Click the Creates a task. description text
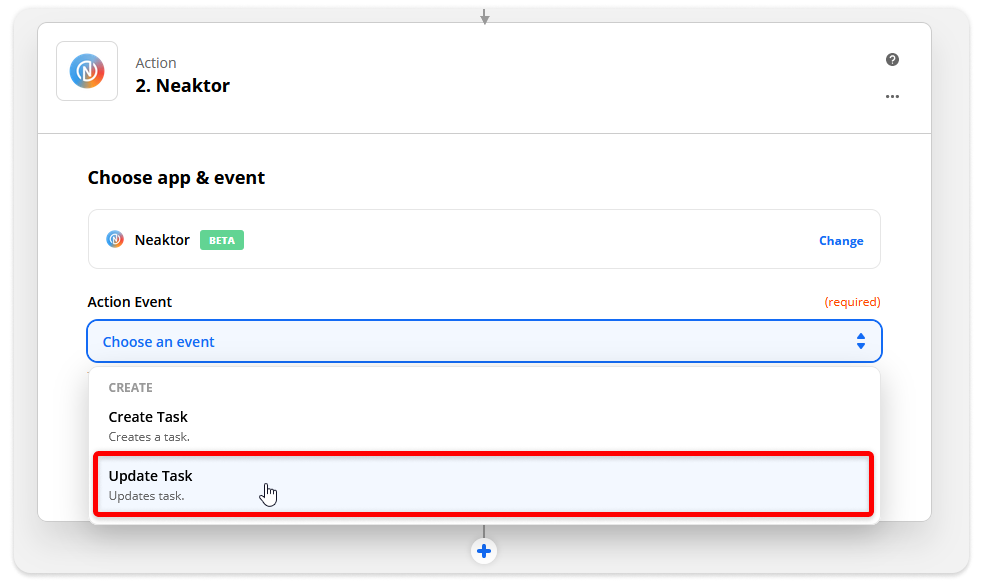This screenshot has width=982, height=583. (149, 437)
